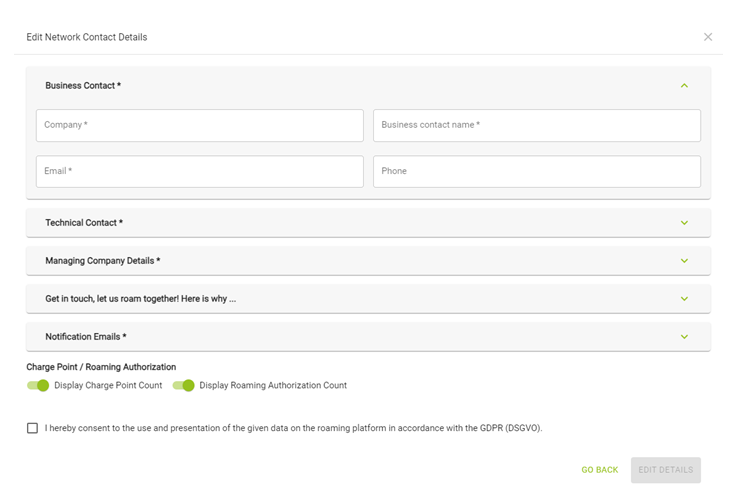The width and height of the screenshot is (749, 498).
Task: Click the EDIT DETAILS button
Action: (x=665, y=470)
